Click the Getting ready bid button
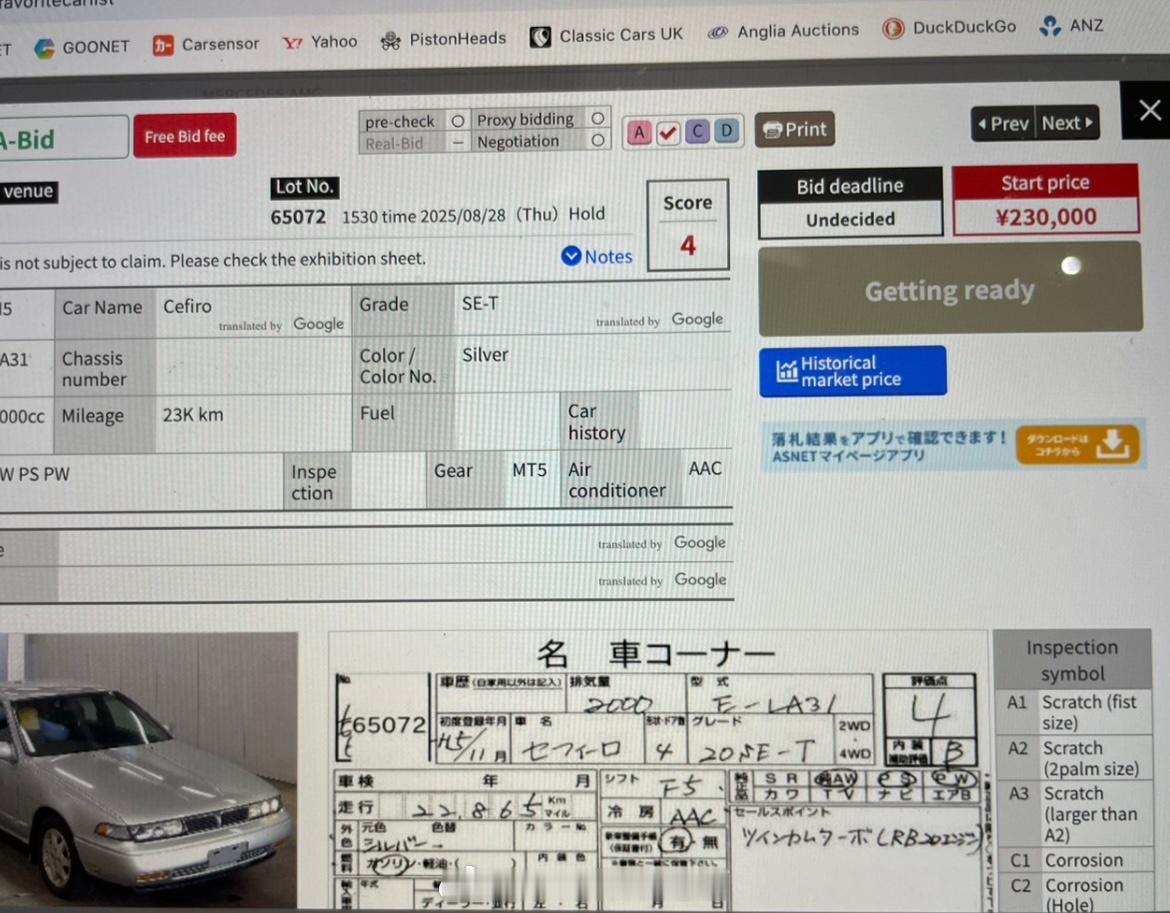Viewport: 1170px width, 913px height. pyautogui.click(x=950, y=289)
